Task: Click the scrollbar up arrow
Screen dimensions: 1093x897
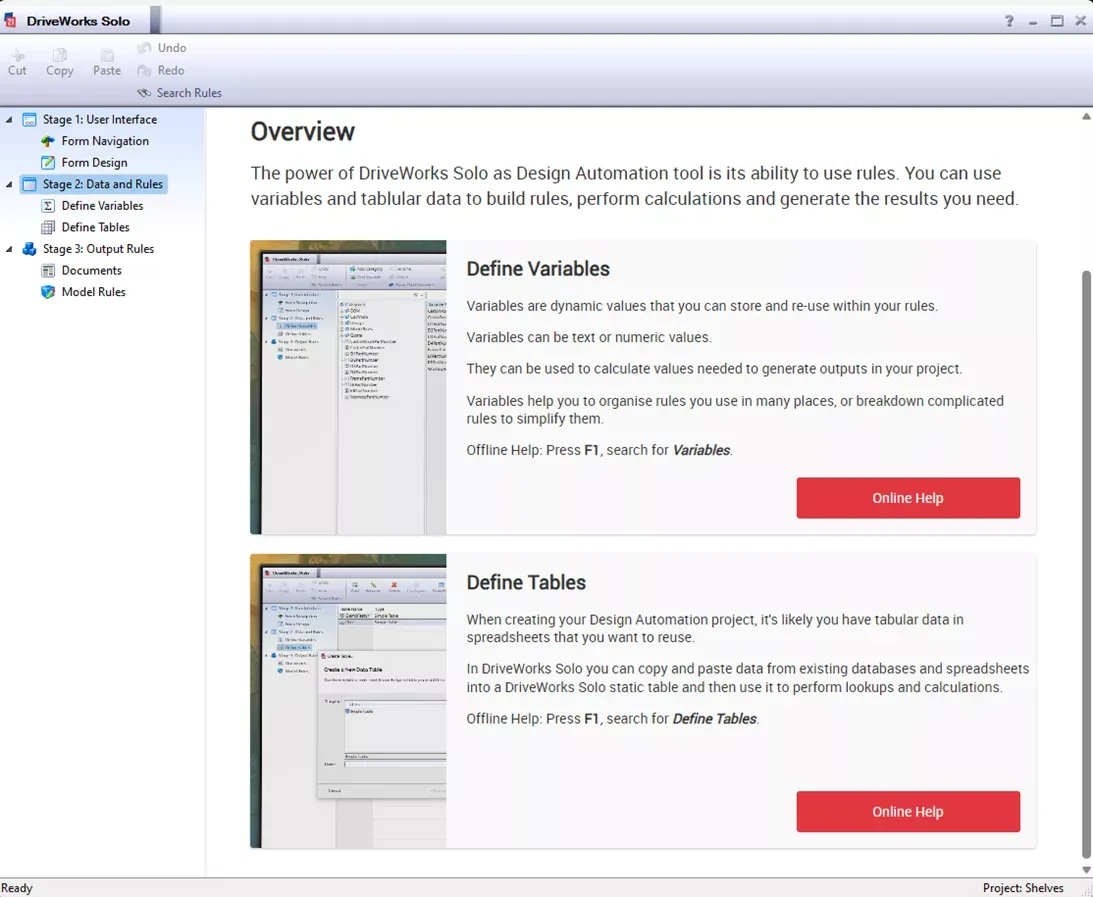Action: (x=1086, y=116)
